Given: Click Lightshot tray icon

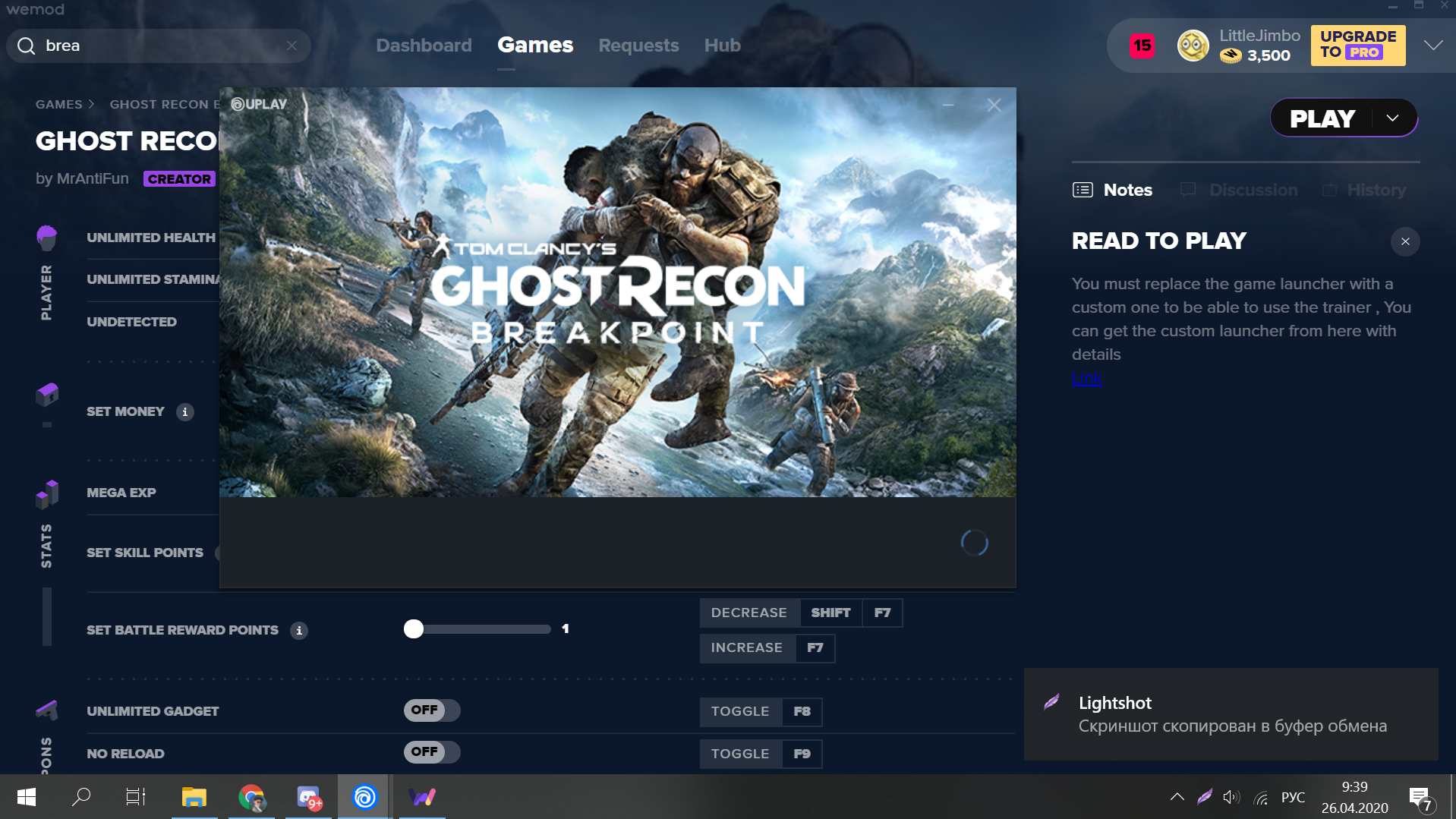Looking at the screenshot, I should 1204,797.
